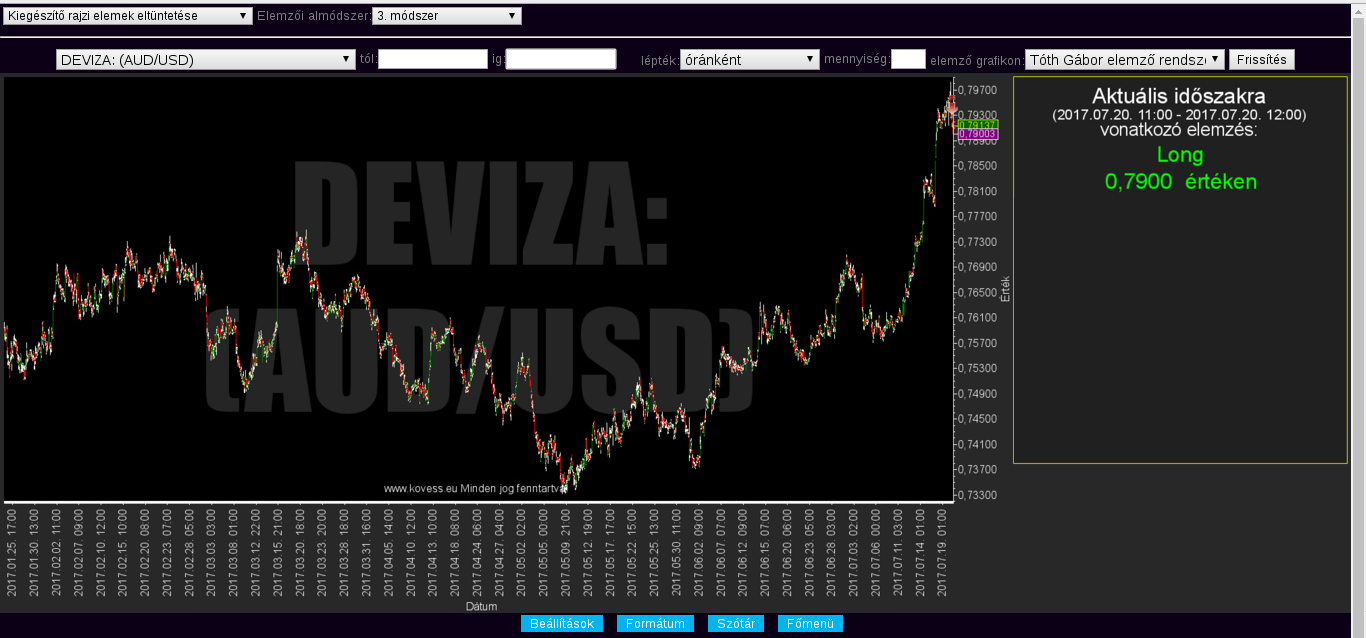
Task: Click the 0,79700 value on price axis
Action: tap(981, 90)
